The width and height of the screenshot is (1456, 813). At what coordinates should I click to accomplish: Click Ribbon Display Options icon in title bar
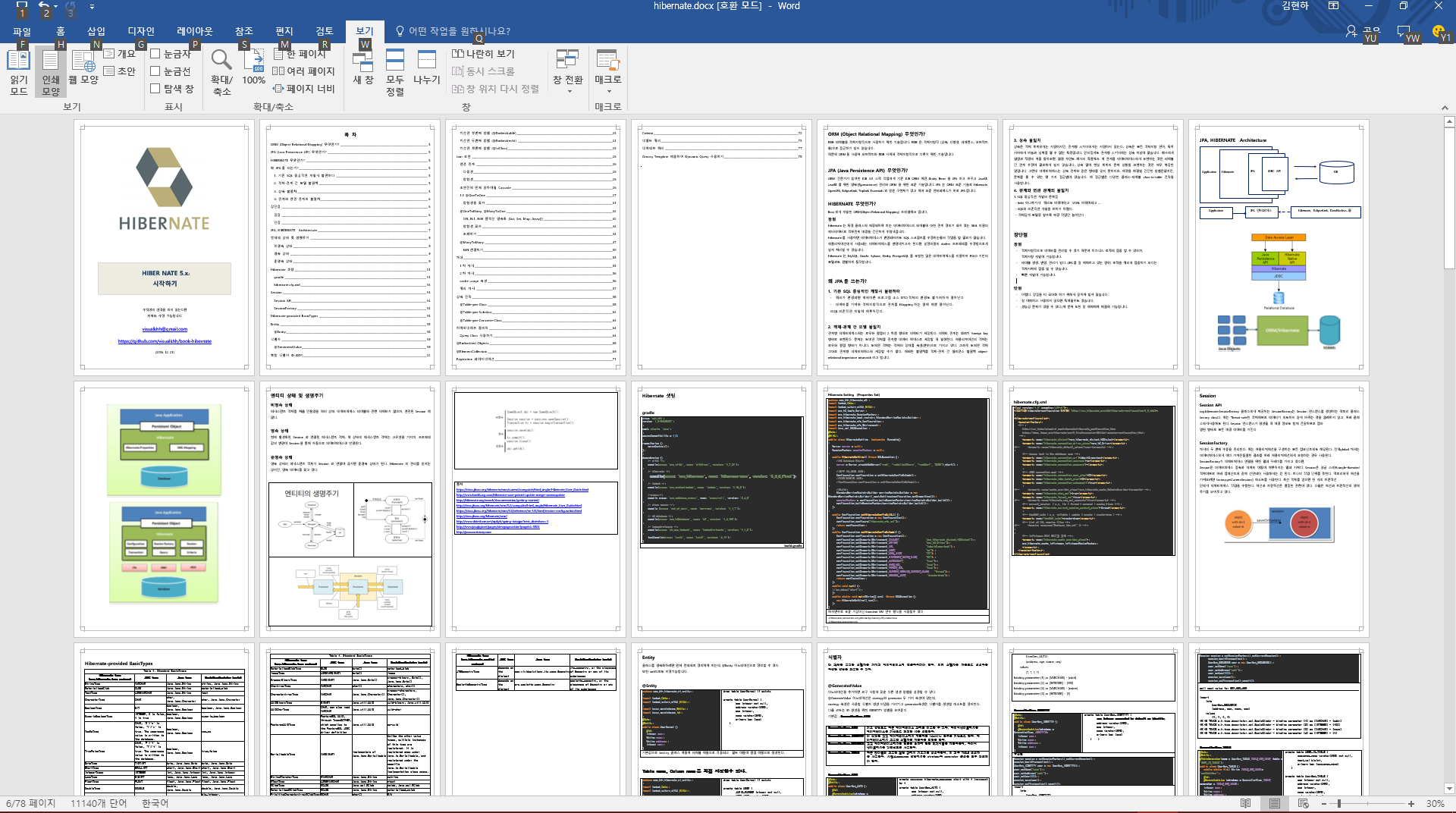coord(1333,6)
